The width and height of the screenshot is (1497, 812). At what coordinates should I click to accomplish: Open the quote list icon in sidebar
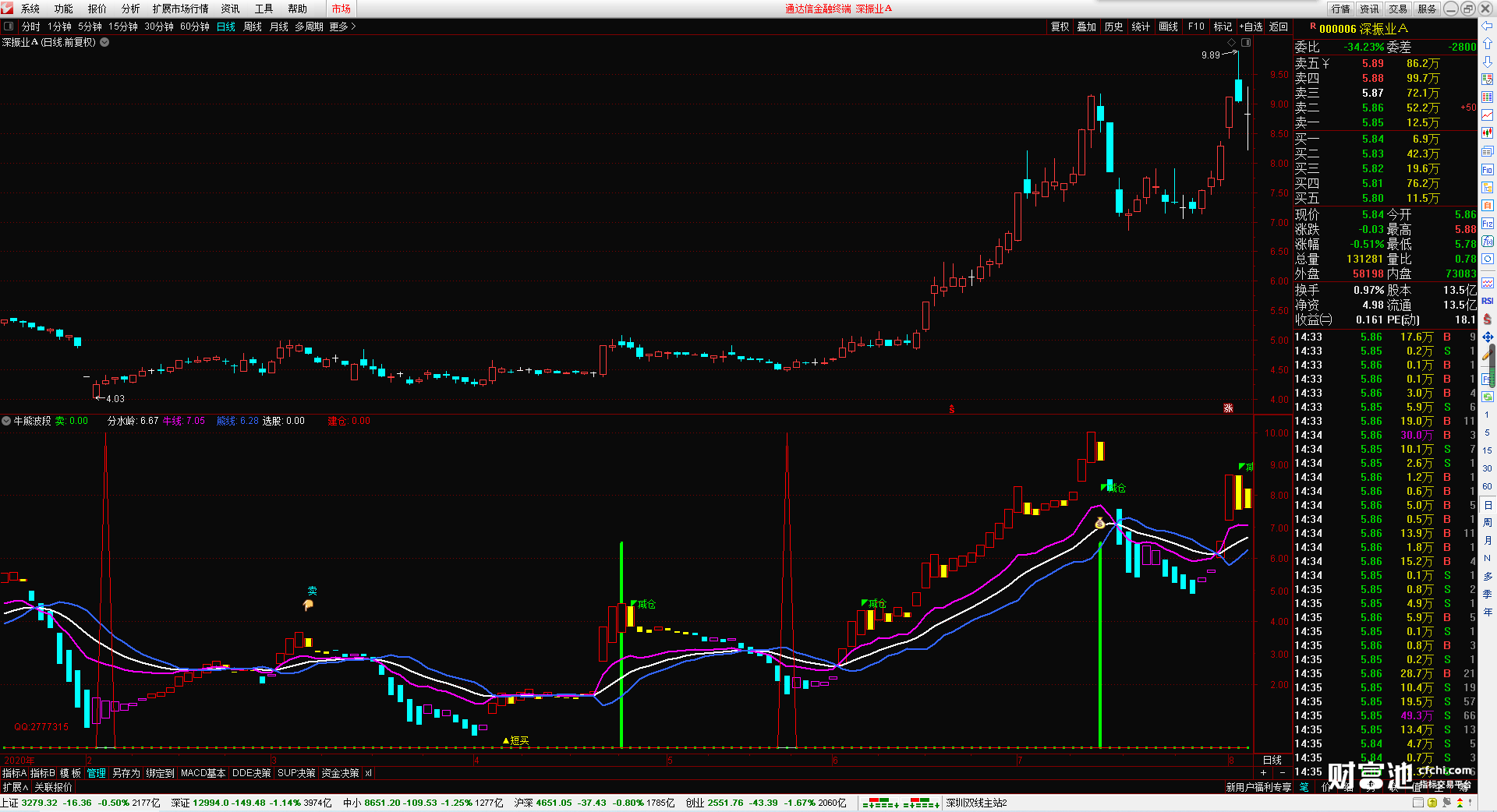[1487, 79]
